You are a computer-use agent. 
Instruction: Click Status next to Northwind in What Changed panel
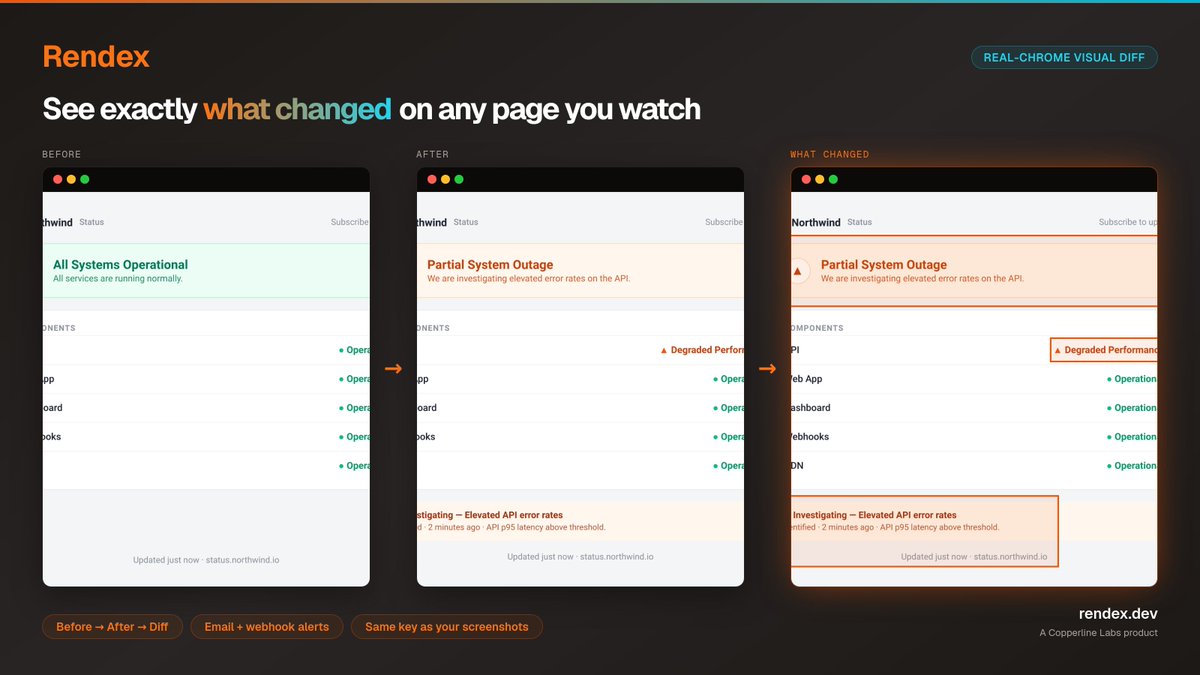pyautogui.click(x=859, y=222)
